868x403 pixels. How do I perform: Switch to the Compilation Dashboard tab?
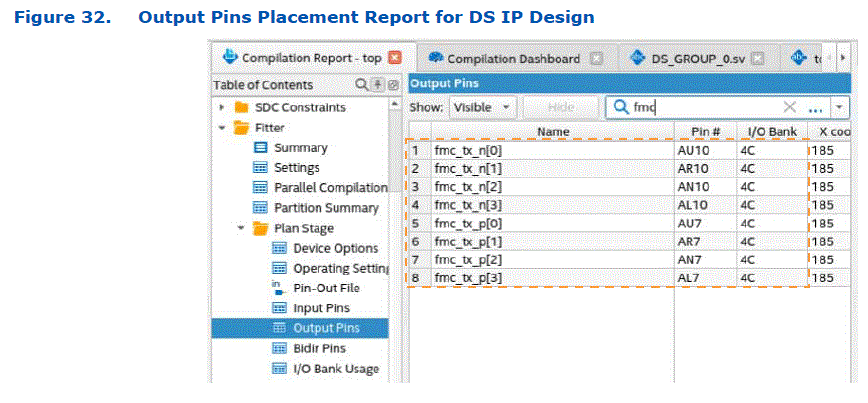pyautogui.click(x=513, y=59)
